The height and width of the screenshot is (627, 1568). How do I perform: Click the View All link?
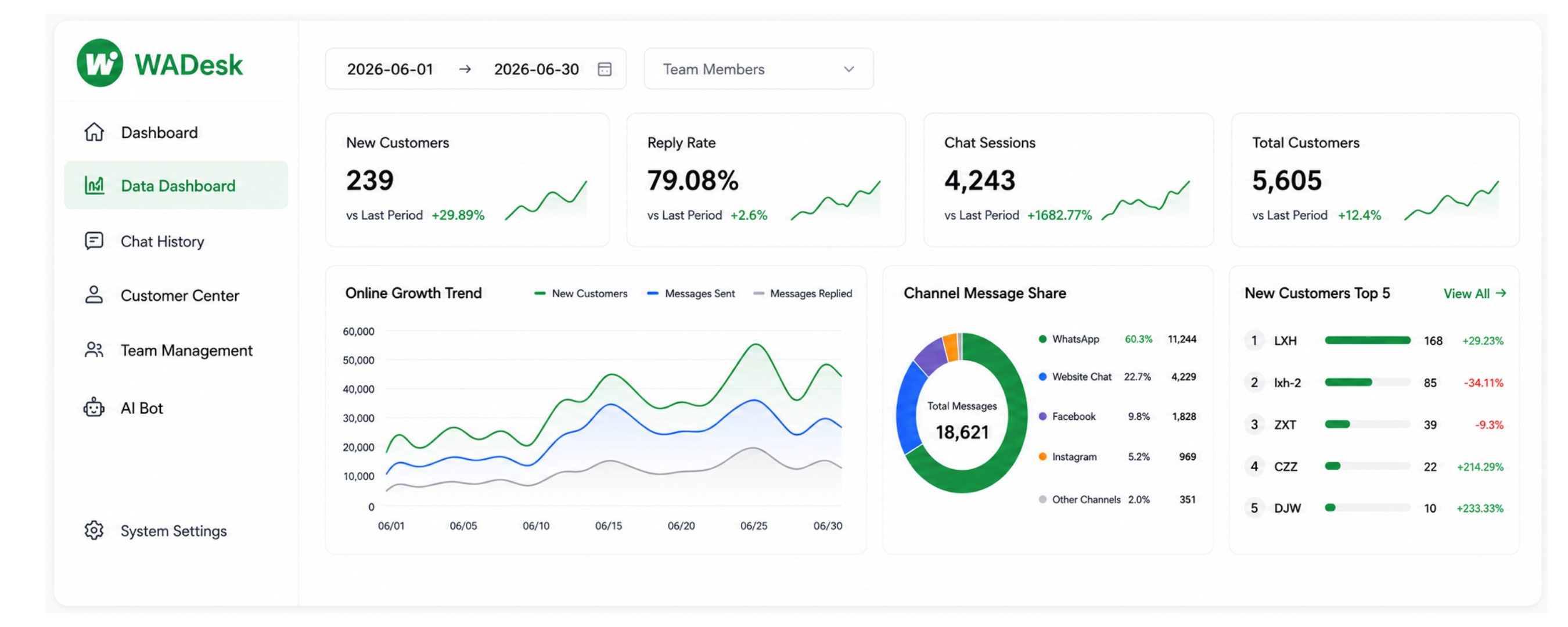coord(1475,293)
